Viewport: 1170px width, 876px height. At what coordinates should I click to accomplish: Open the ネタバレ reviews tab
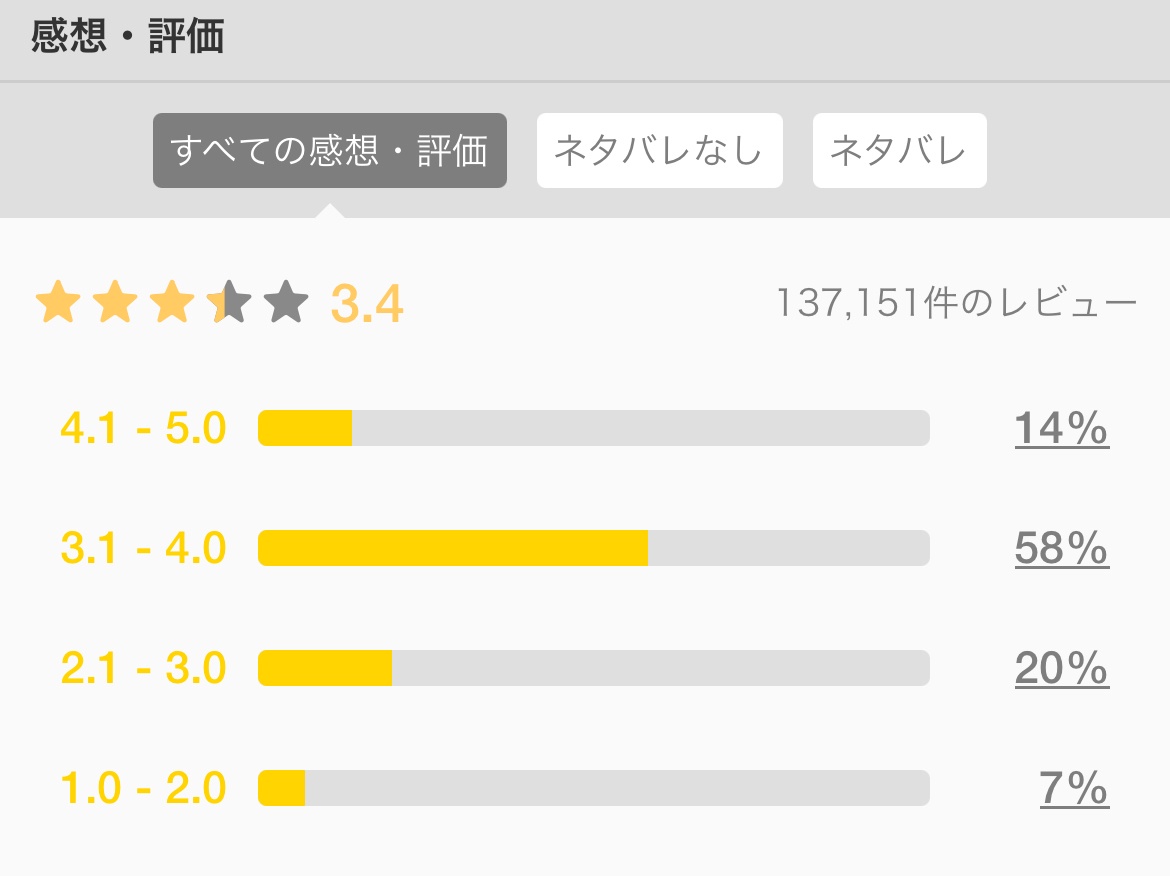(899, 151)
